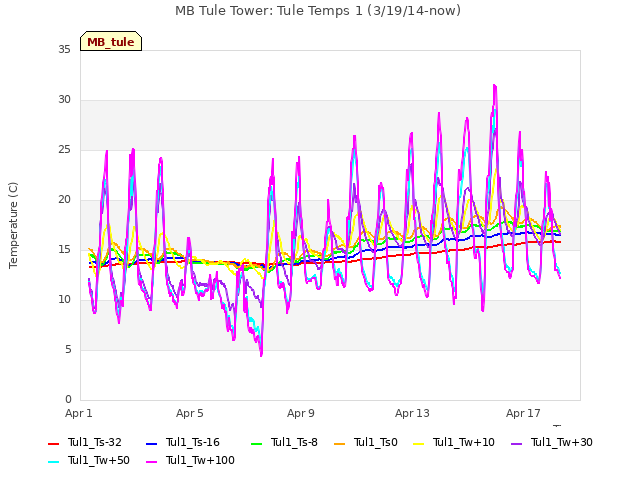
Task: Click the red Tul1_Ts-32 legend swatch
Action: [x=53, y=443]
